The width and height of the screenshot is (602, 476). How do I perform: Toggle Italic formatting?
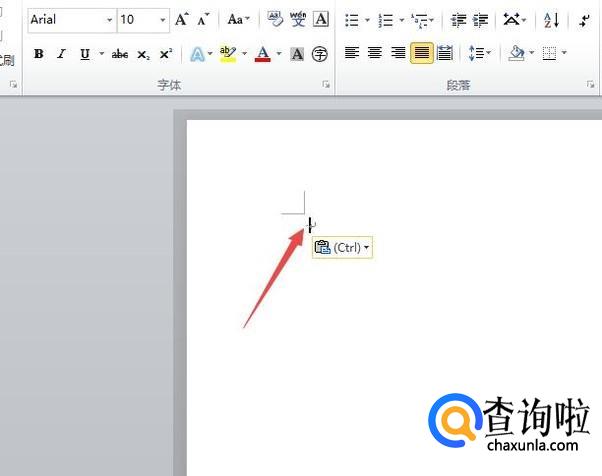point(61,54)
